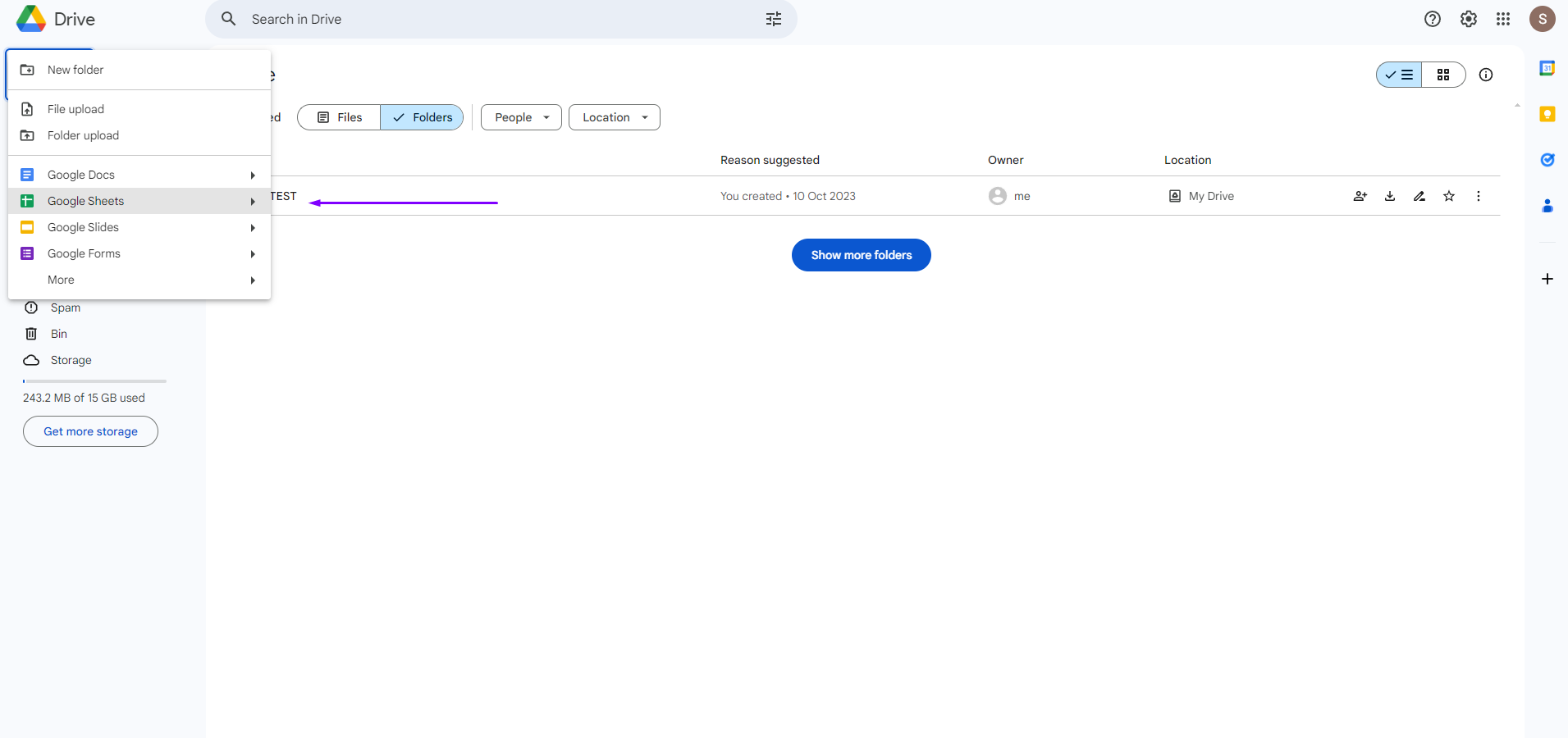Viewport: 1568px width, 738px height.
Task: Click the Bin trash icon
Action: coord(31,334)
